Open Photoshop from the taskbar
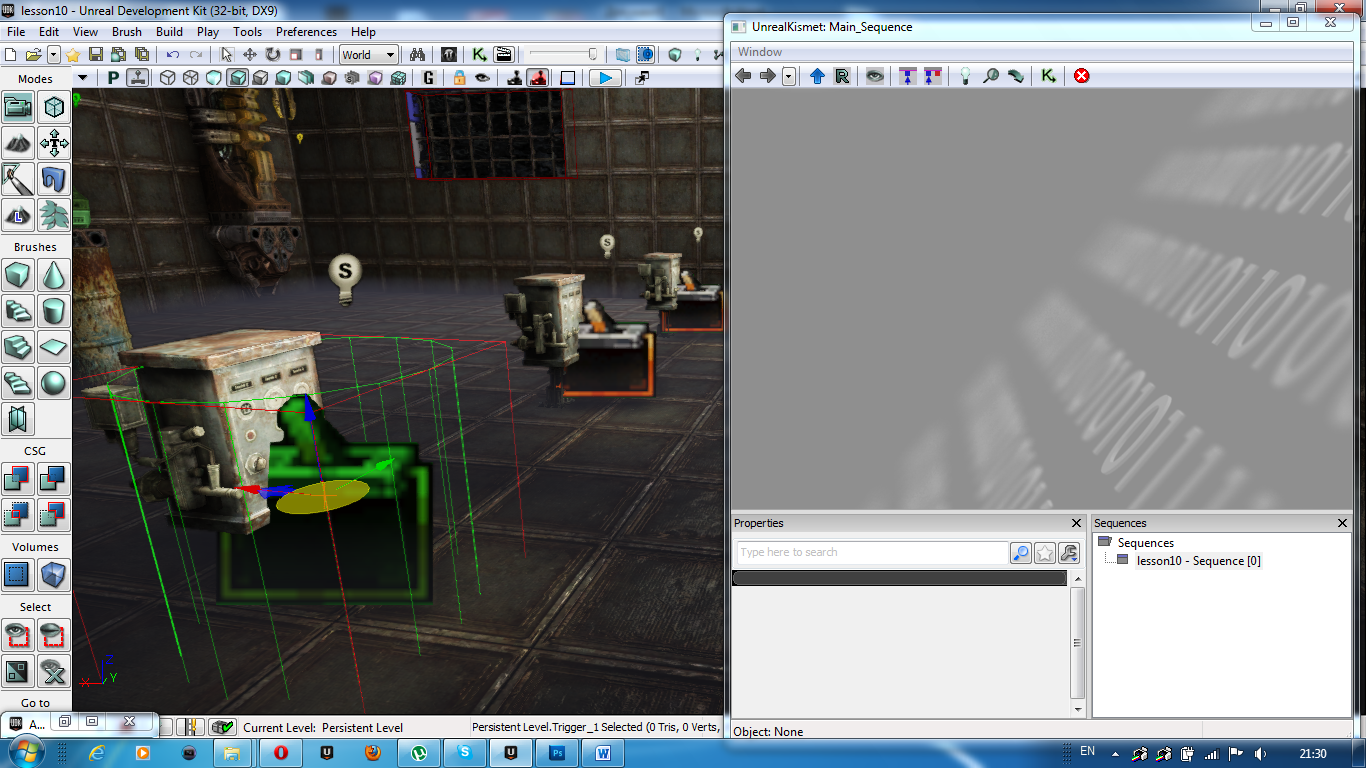Screen dimensions: 1366x768 (x=558, y=752)
